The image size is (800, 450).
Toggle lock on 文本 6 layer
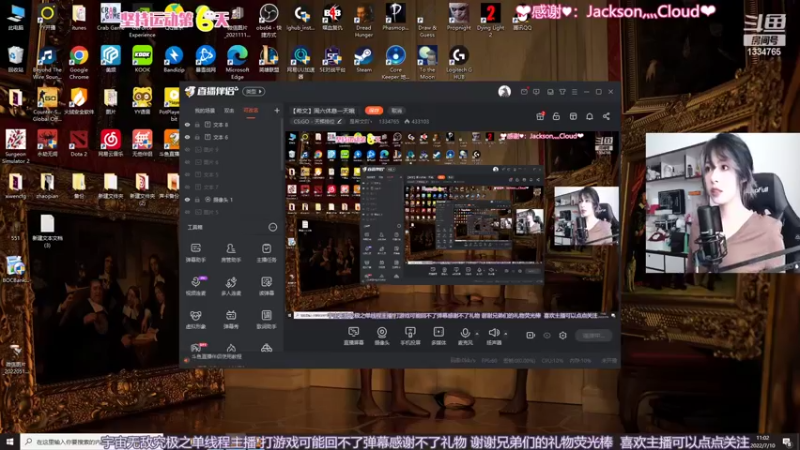coord(197,137)
